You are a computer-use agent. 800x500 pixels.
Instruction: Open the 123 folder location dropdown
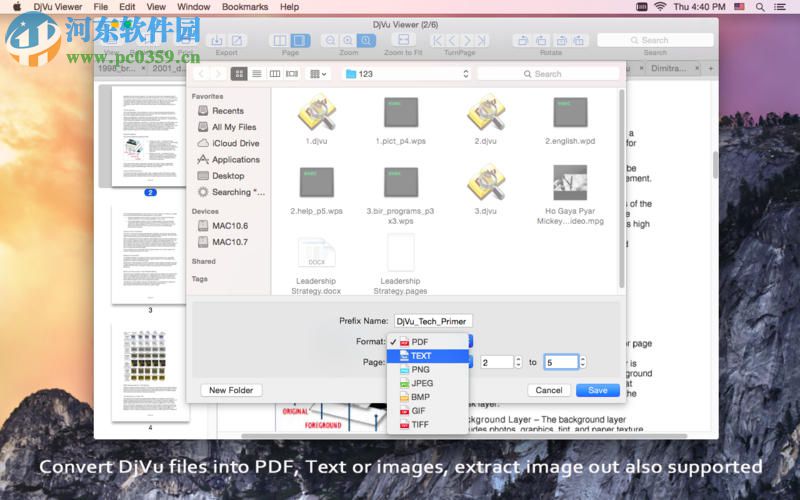[x=407, y=74]
